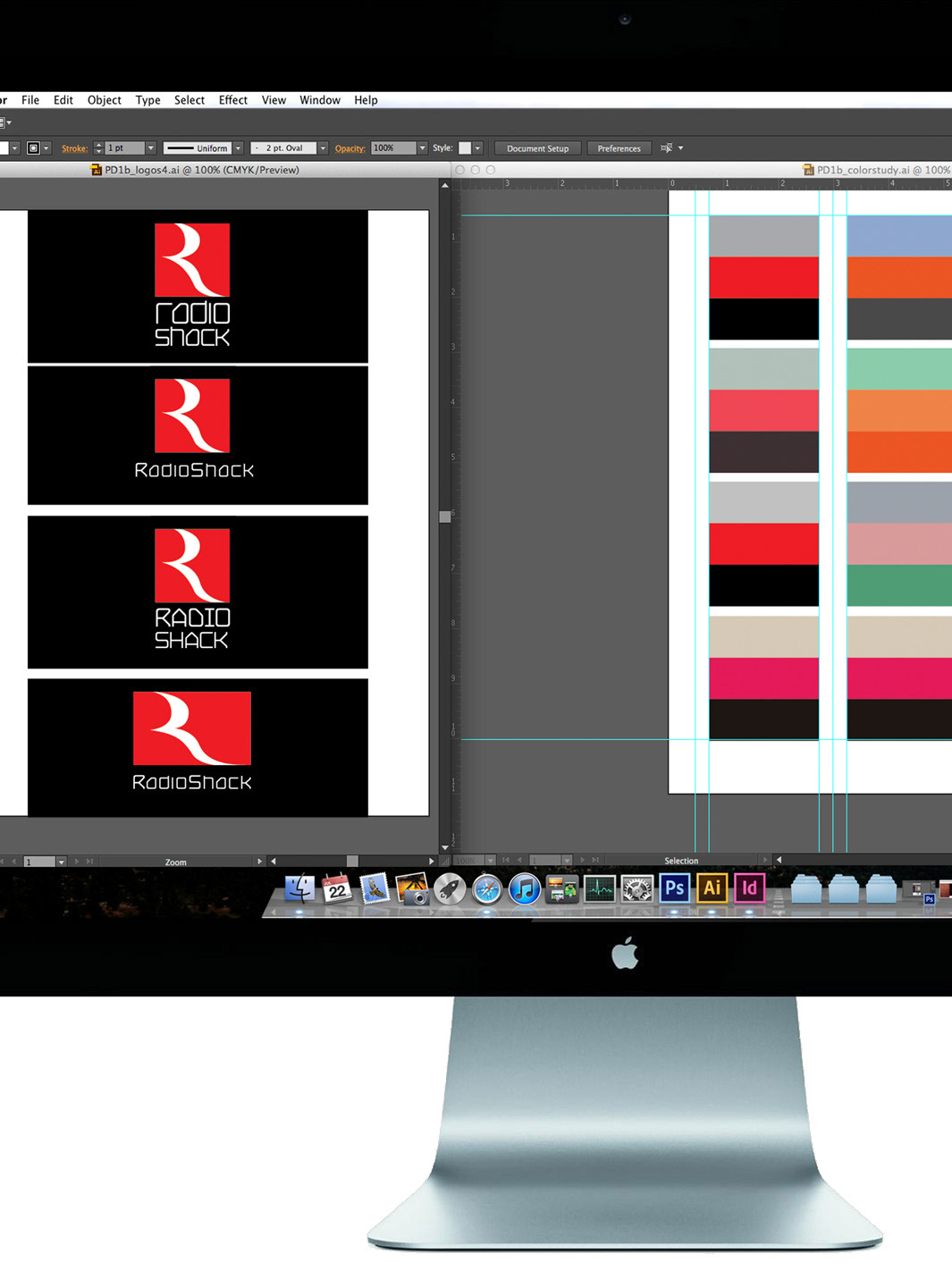Launch Safari from the dock
This screenshot has height=1287, width=952.
487,889
